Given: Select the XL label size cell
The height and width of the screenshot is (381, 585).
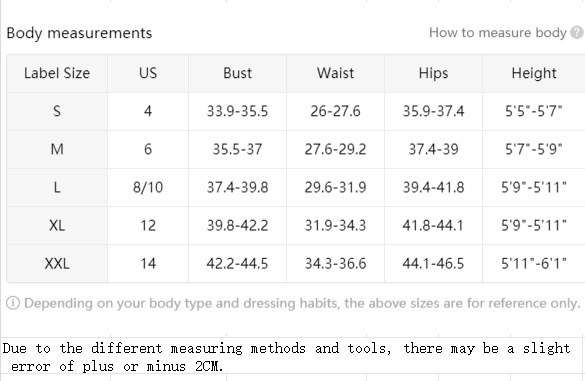Looking at the screenshot, I should [57, 225].
